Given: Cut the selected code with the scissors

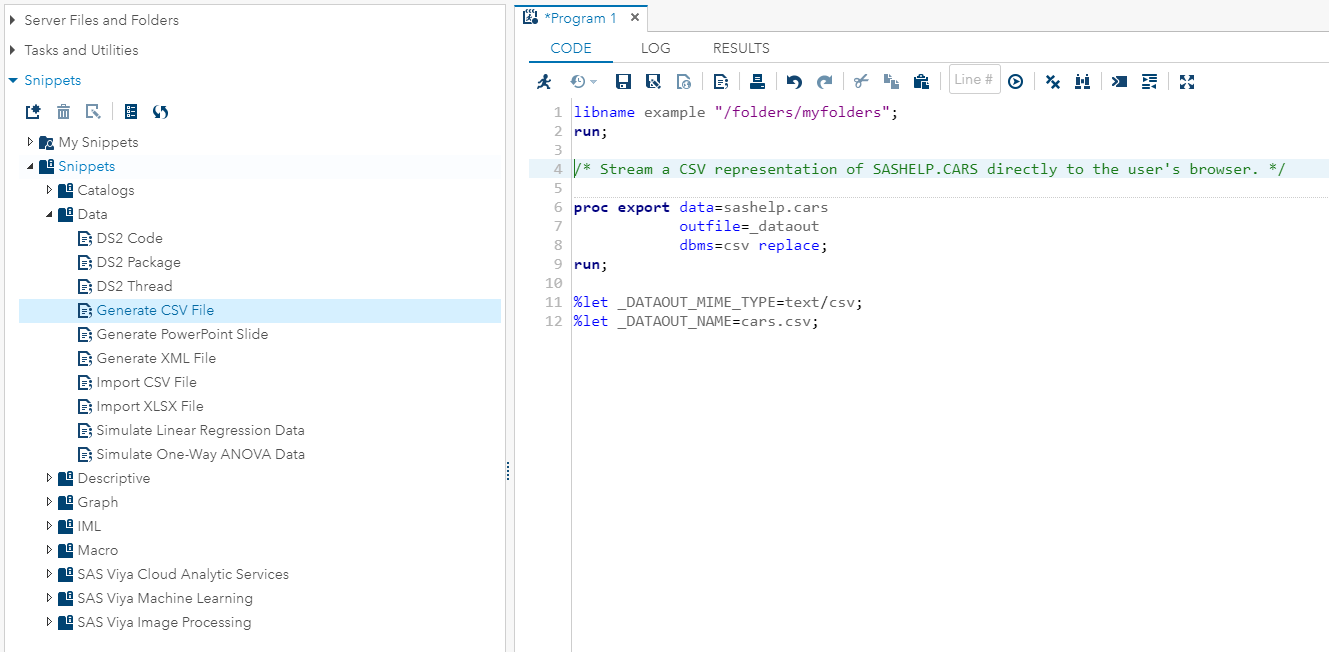Looking at the screenshot, I should point(861,82).
